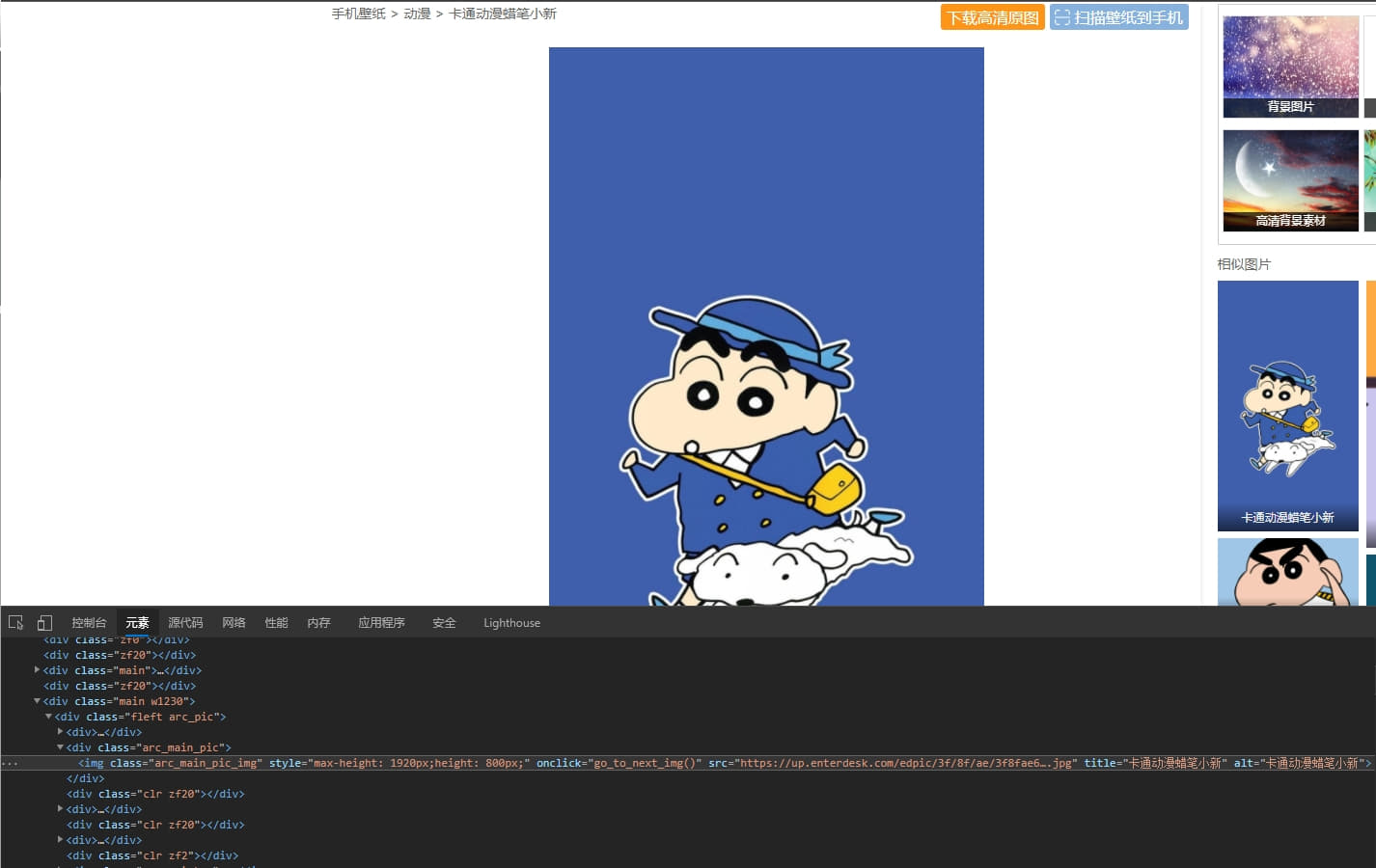This screenshot has height=868, width=1376.
Task: Open the 应用程序 application tab
Action: click(x=381, y=623)
